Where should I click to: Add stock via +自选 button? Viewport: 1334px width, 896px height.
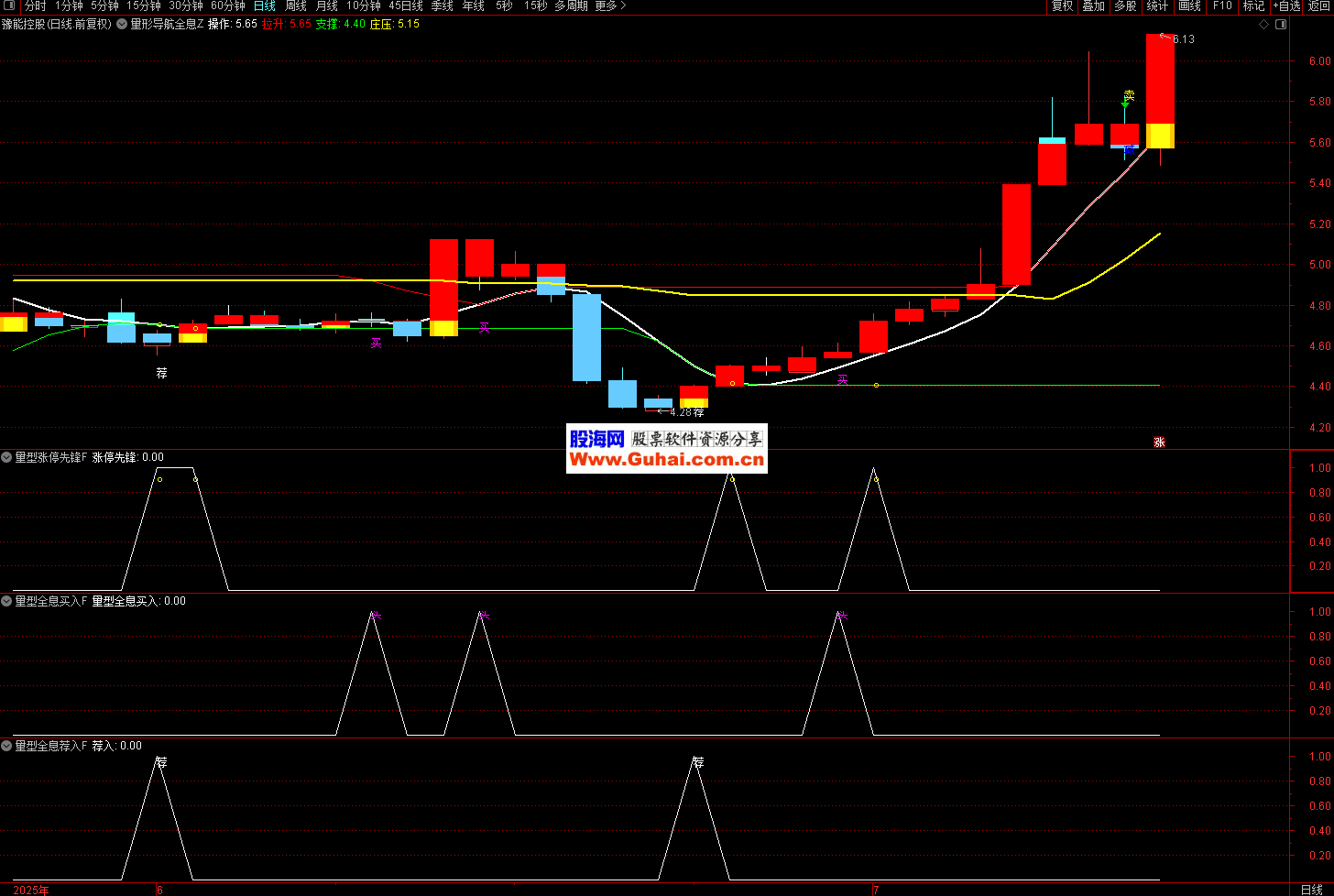[x=1286, y=6]
